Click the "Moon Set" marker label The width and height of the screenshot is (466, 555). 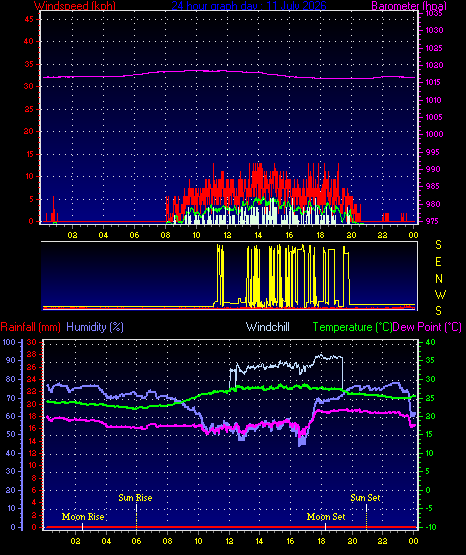(x=326, y=517)
